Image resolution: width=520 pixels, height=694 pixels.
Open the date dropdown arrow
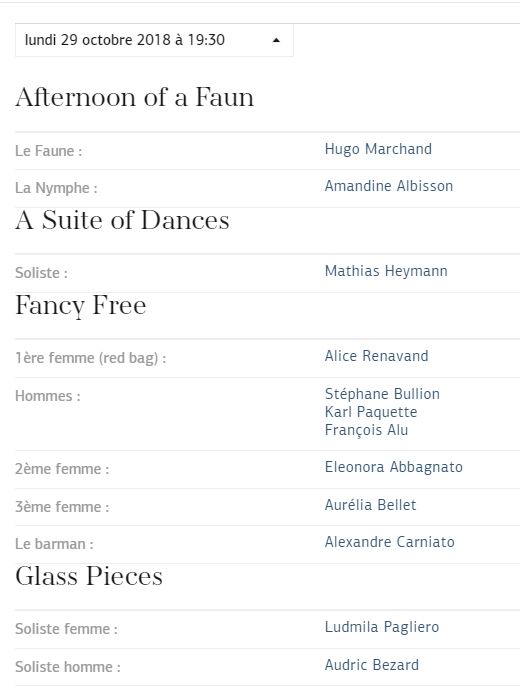pyautogui.click(x=277, y=40)
